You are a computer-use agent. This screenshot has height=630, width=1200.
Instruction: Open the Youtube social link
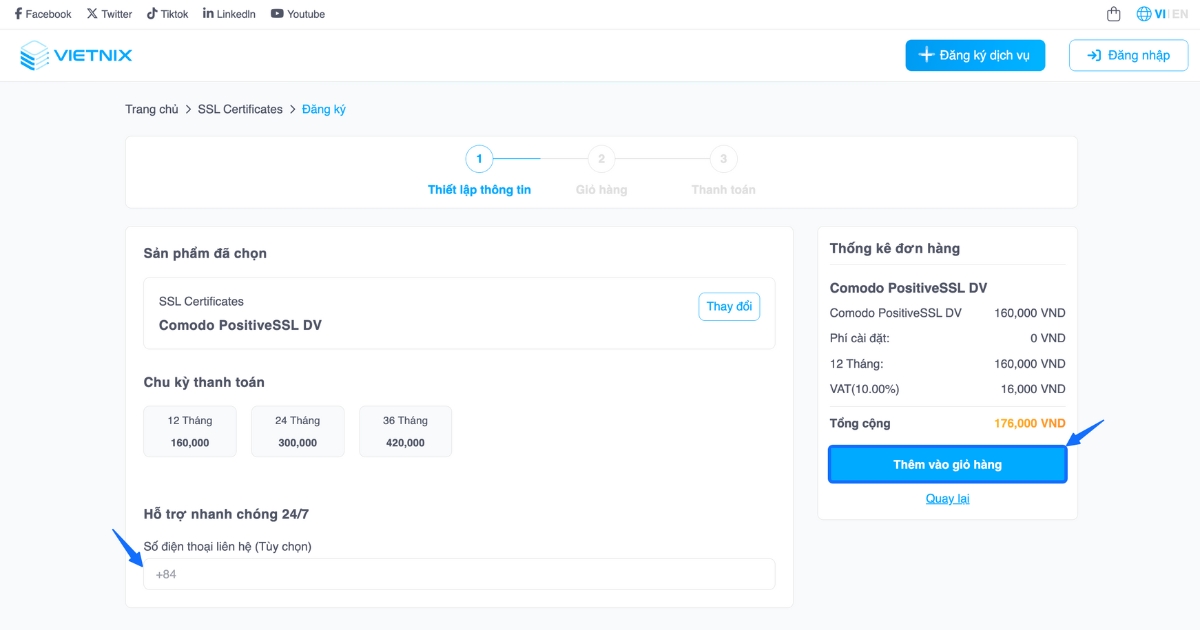tap(298, 14)
